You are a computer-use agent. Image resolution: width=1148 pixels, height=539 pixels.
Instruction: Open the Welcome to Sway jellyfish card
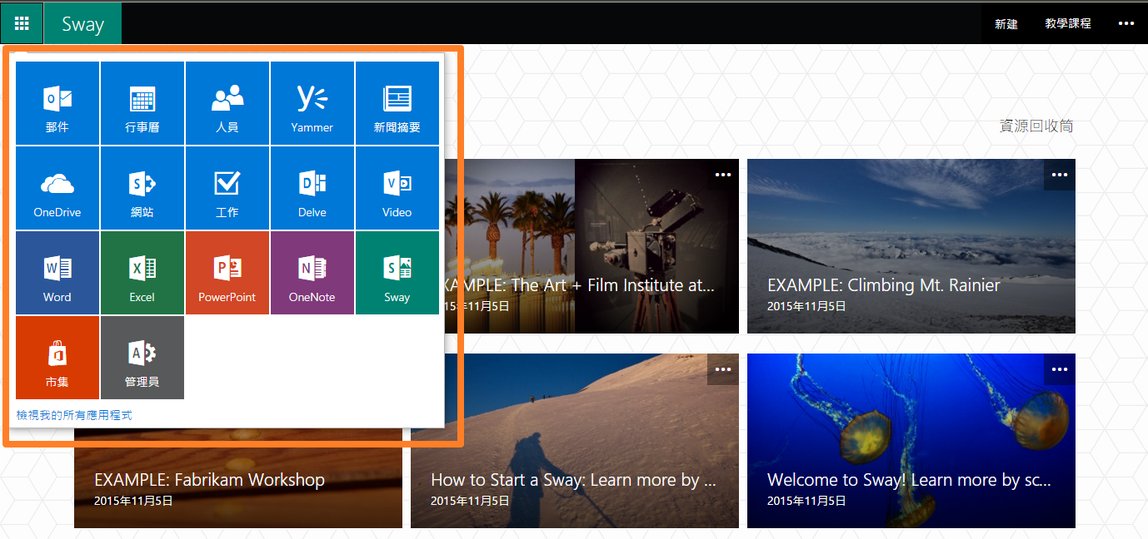911,441
